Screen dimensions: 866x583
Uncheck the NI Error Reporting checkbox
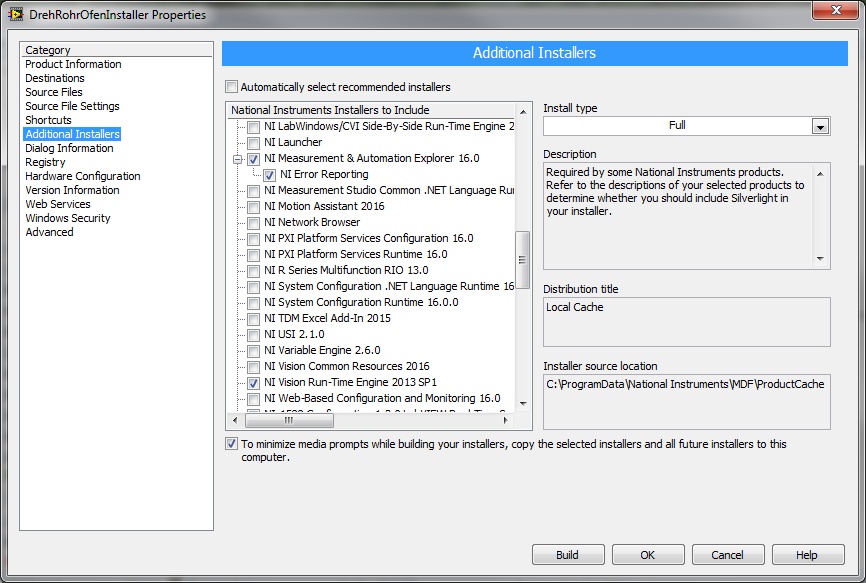pyautogui.click(x=270, y=175)
